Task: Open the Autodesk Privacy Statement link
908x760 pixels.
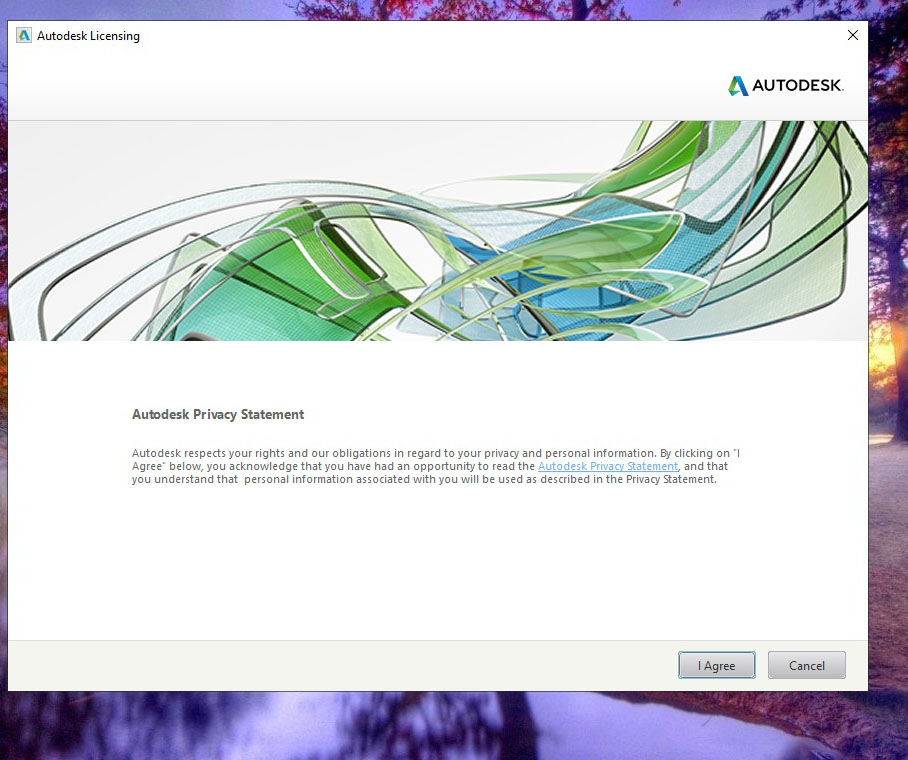Action: pyautogui.click(x=607, y=466)
